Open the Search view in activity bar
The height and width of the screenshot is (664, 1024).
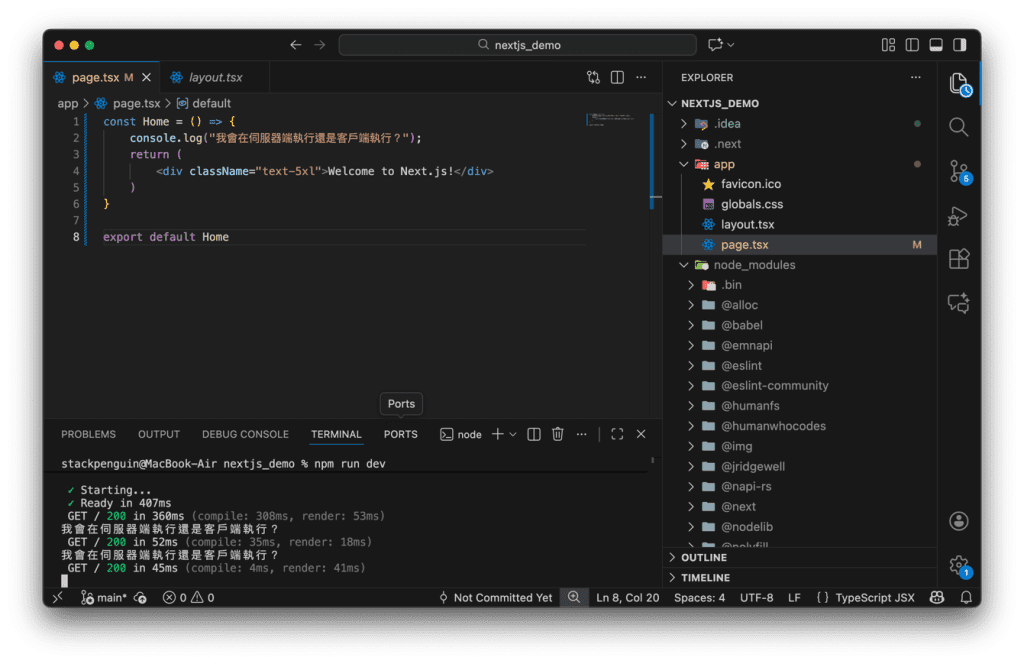coord(958,127)
